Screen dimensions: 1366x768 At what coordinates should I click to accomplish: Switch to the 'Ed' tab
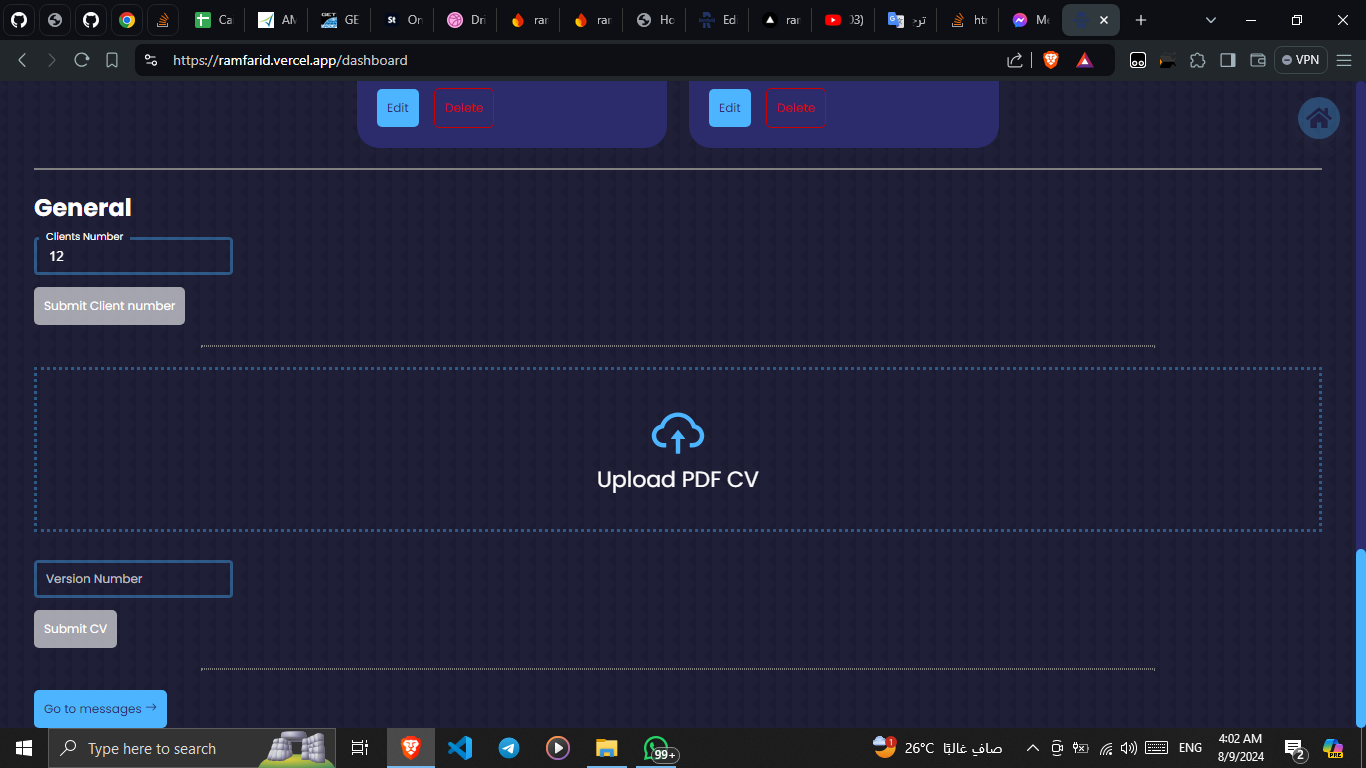pyautogui.click(x=718, y=20)
